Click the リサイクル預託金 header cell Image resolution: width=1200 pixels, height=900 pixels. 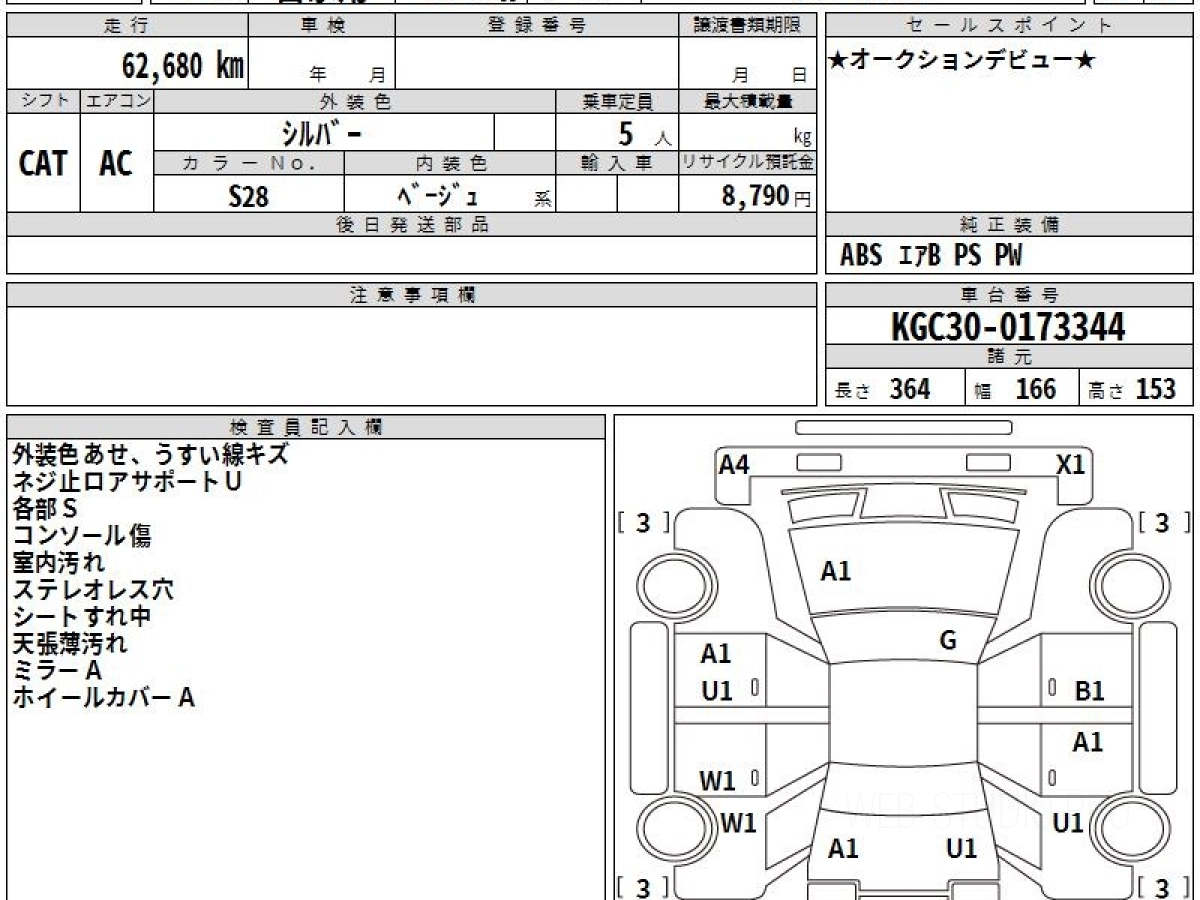pos(747,163)
